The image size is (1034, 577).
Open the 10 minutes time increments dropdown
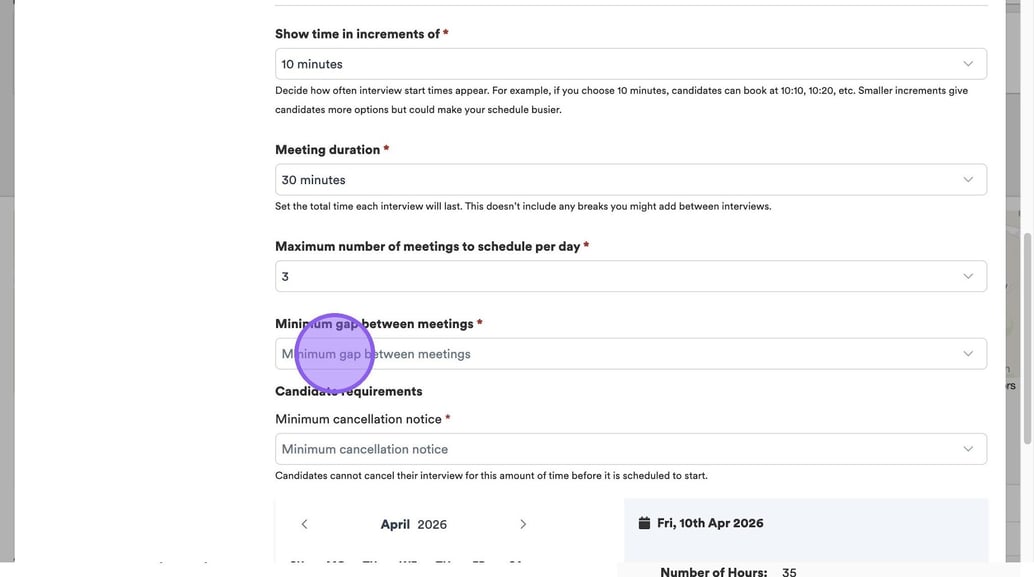click(x=630, y=64)
